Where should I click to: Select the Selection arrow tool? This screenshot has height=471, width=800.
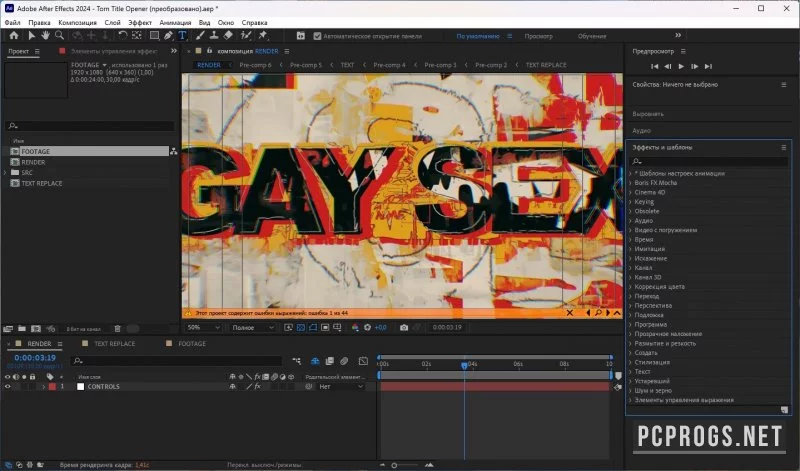32,35
